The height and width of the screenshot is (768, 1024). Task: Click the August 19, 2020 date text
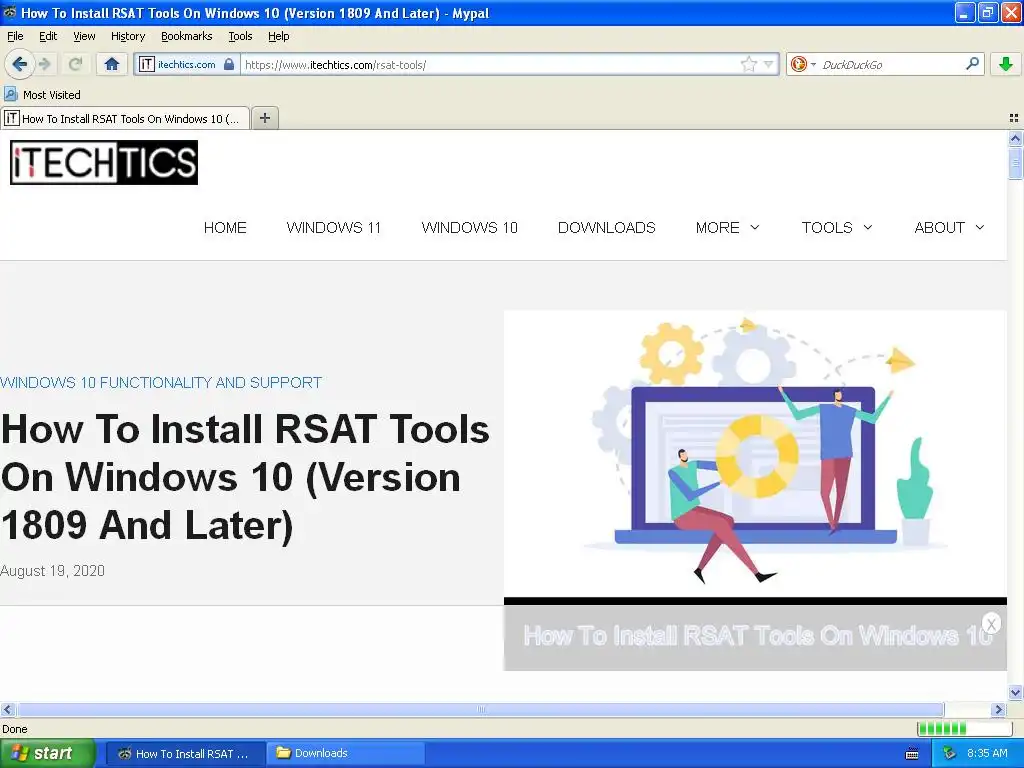52,571
